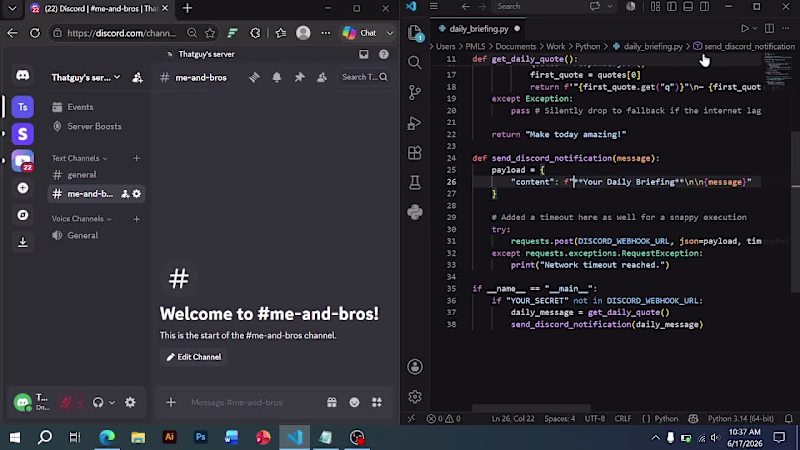This screenshot has height=450, width=800.
Task: Open the S server in Discord sidebar
Action: click(22, 134)
